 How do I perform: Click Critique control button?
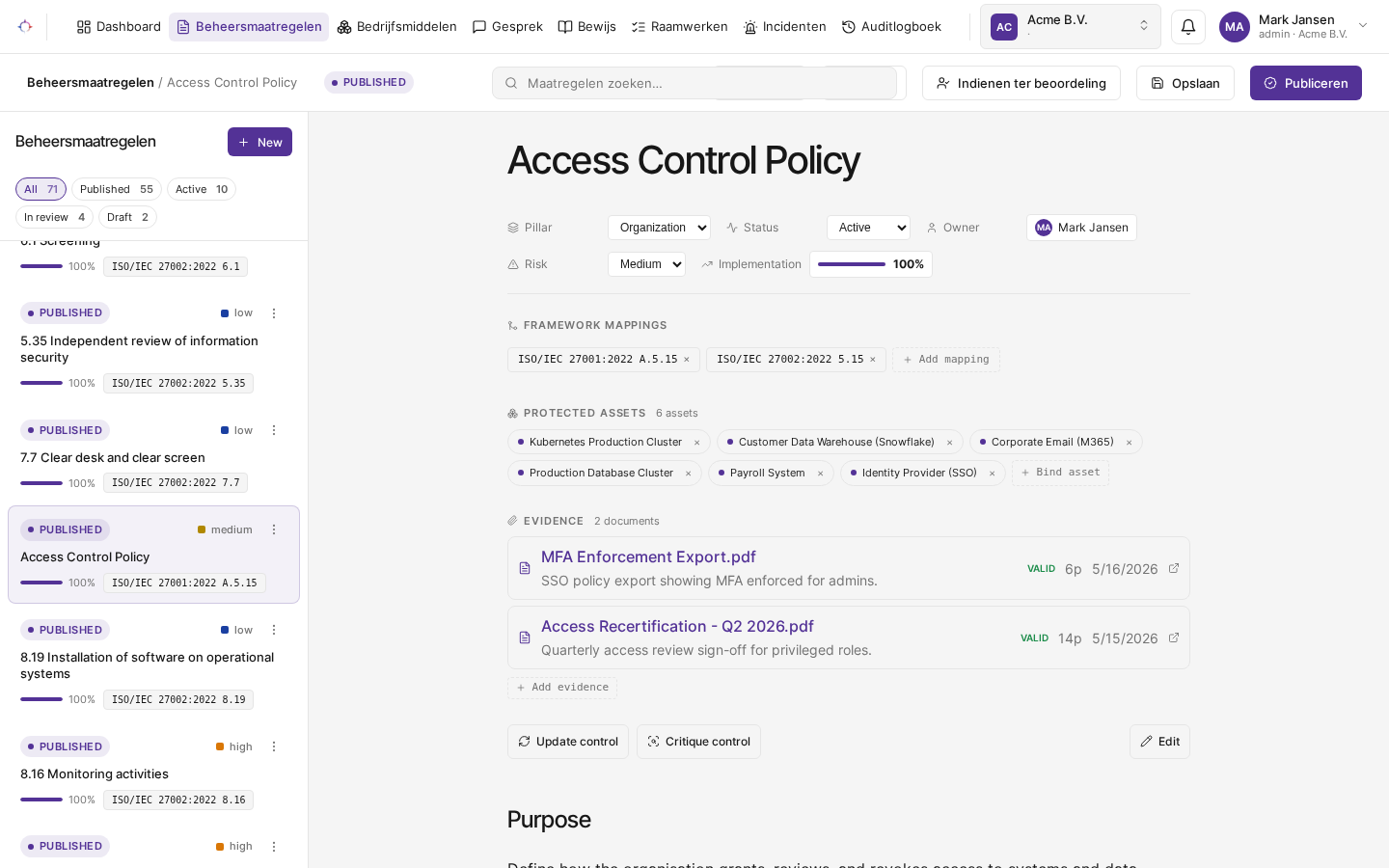click(698, 742)
